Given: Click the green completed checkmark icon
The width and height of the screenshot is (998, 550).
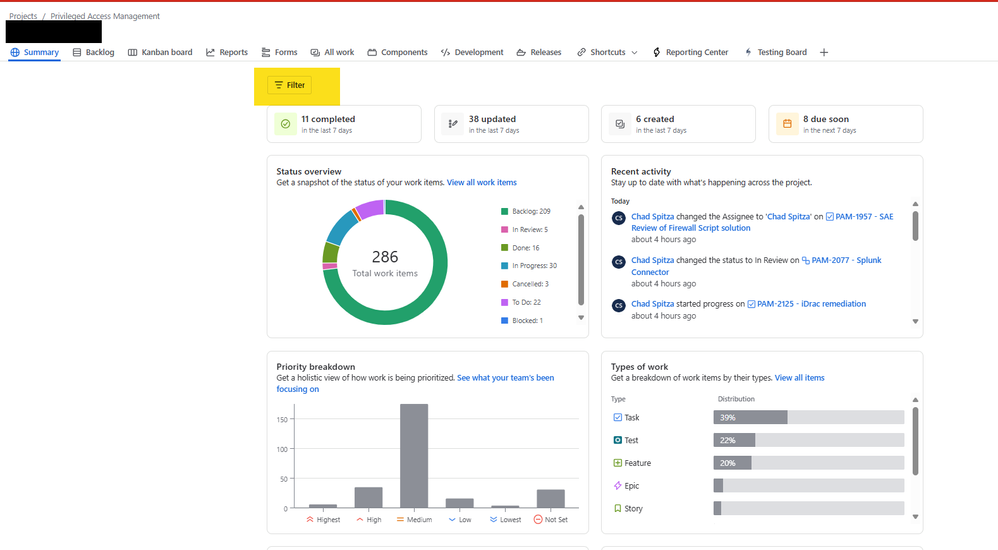Looking at the screenshot, I should coord(286,124).
